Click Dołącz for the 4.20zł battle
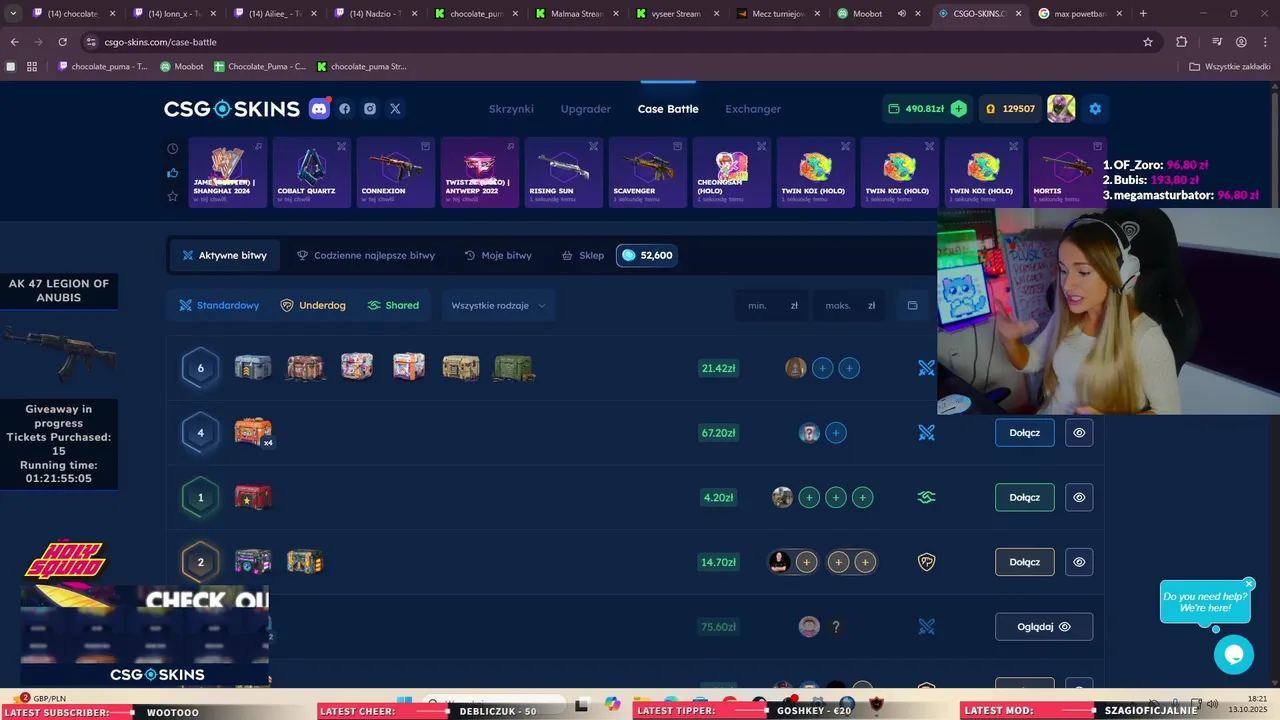Image resolution: width=1280 pixels, height=720 pixels. pyautogui.click(x=1025, y=497)
